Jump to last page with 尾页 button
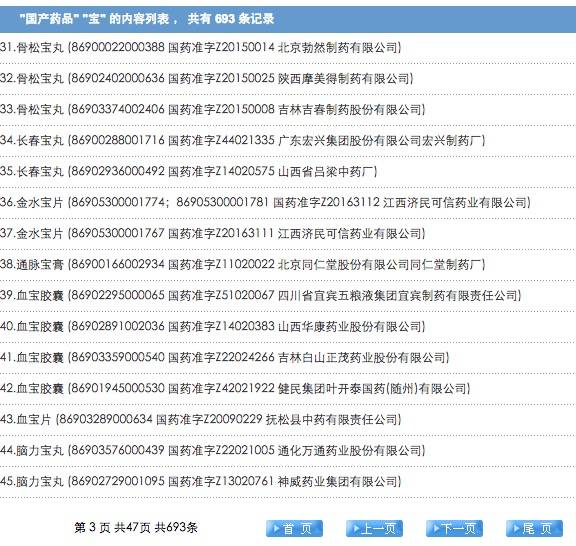 534,528
